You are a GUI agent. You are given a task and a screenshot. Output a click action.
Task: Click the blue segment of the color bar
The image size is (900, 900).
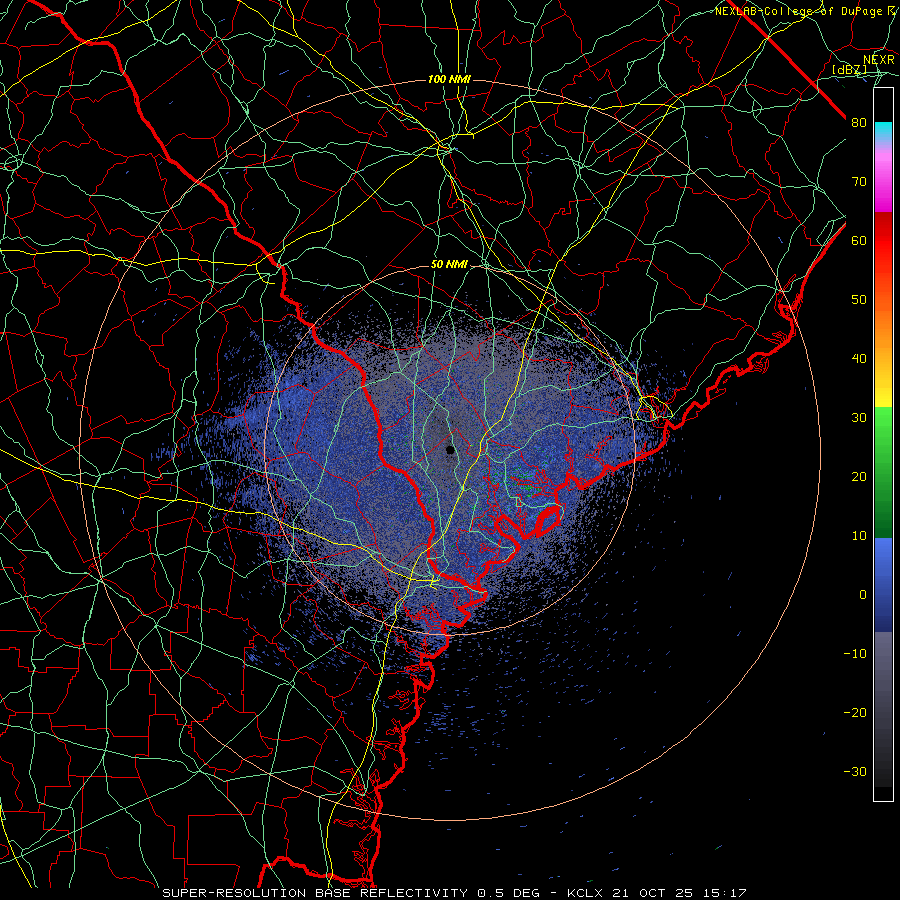click(883, 584)
